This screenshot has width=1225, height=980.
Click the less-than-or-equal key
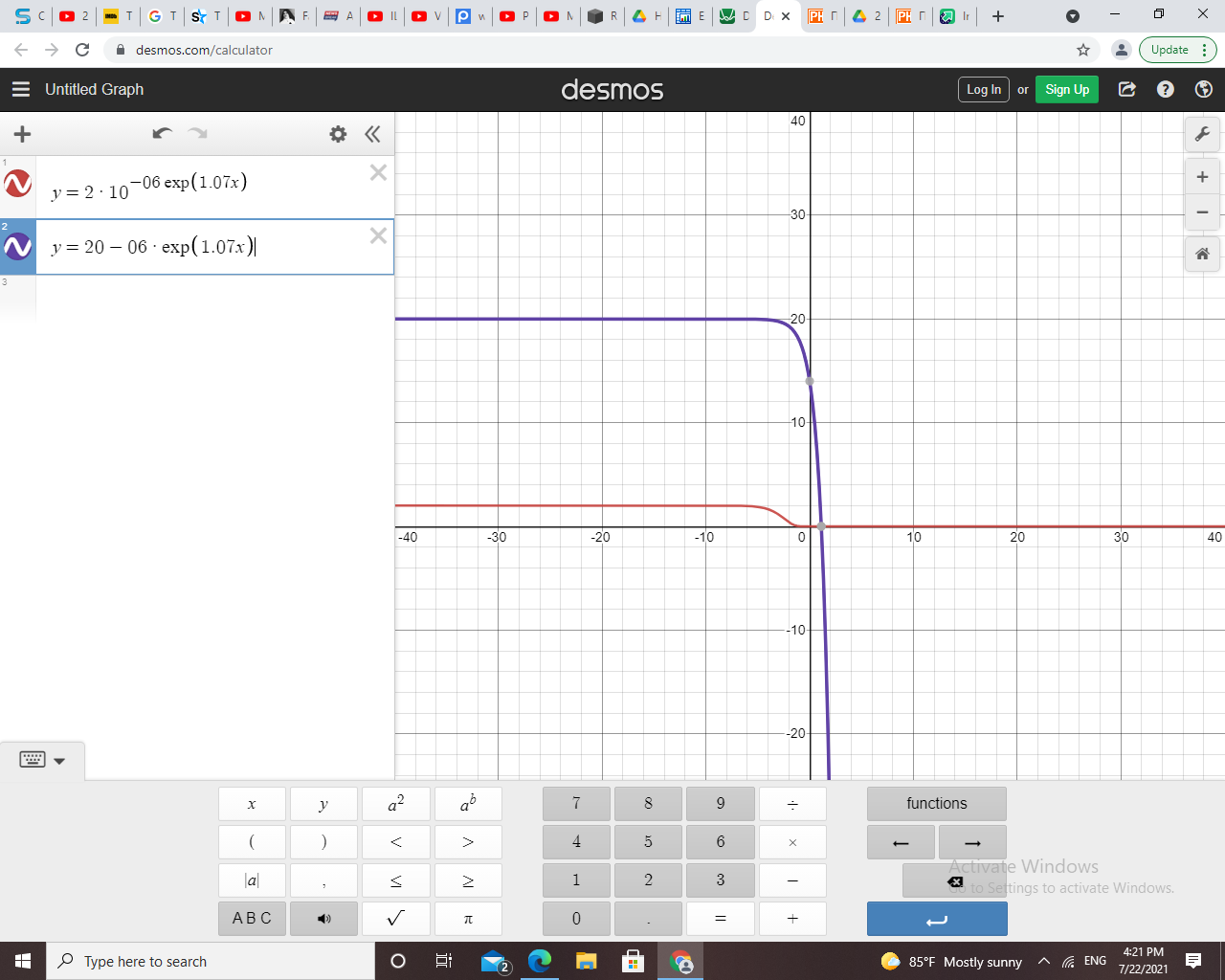coord(395,880)
